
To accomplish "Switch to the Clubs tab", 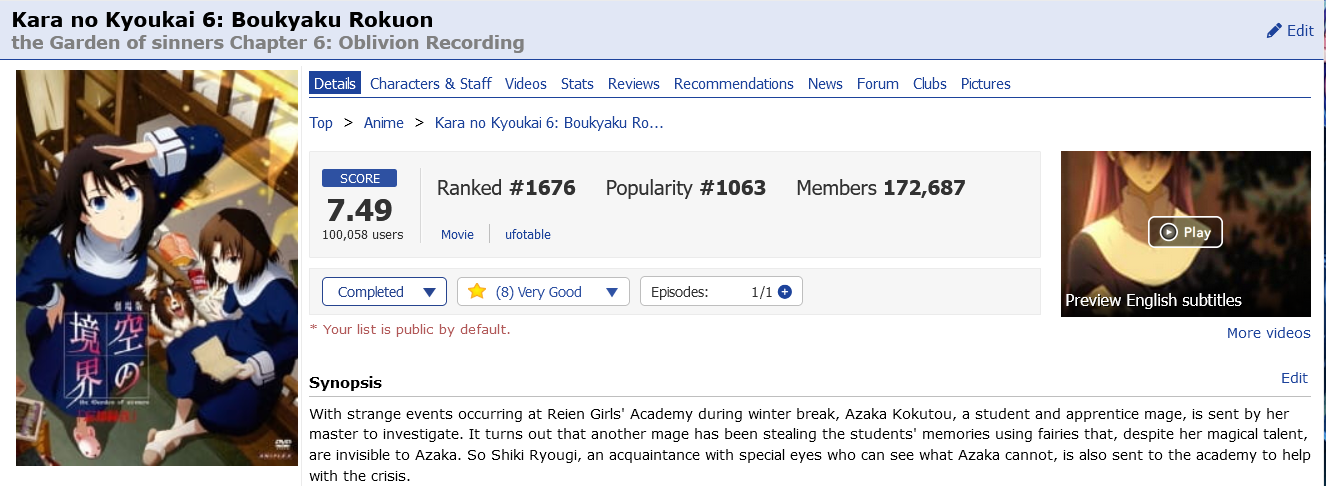I will (x=929, y=84).
